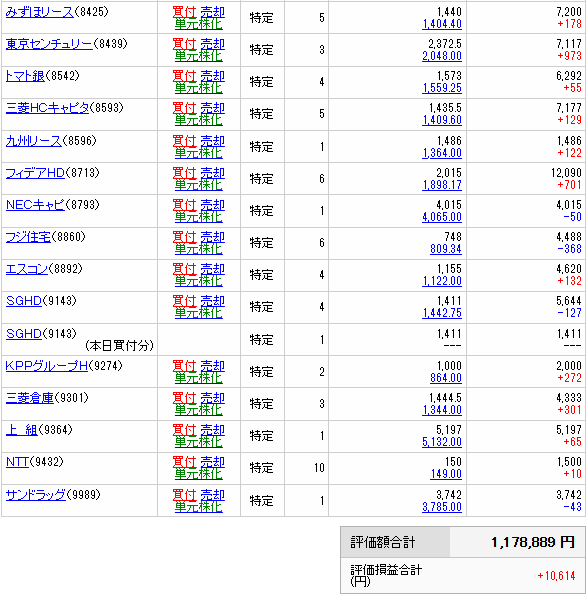The image size is (587, 595).
Task: Open the フジ住宅 (8860) link
Action: click(28, 237)
